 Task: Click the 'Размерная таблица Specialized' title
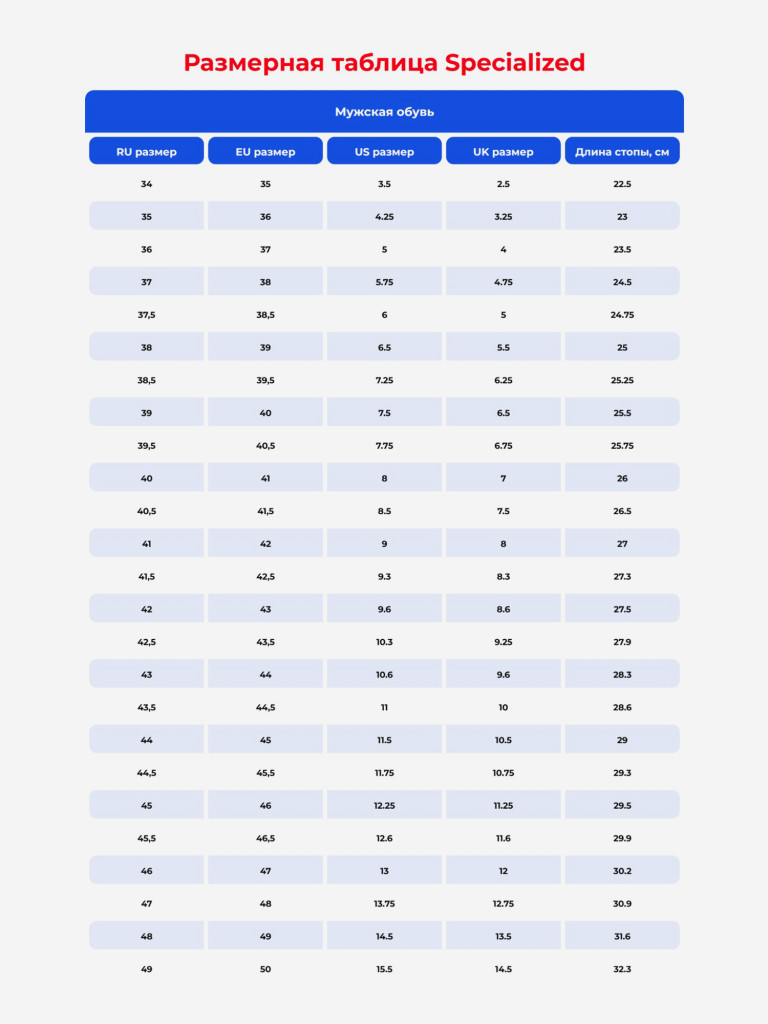pyautogui.click(x=384, y=63)
